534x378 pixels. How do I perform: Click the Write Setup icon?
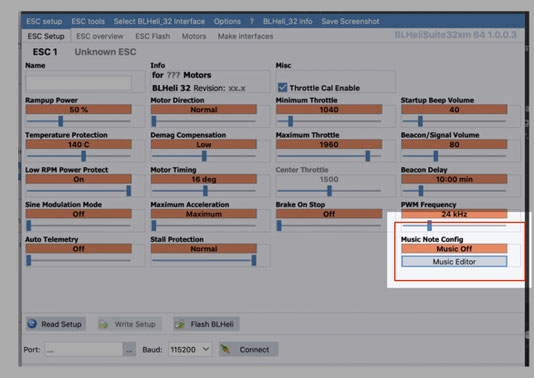(x=104, y=324)
